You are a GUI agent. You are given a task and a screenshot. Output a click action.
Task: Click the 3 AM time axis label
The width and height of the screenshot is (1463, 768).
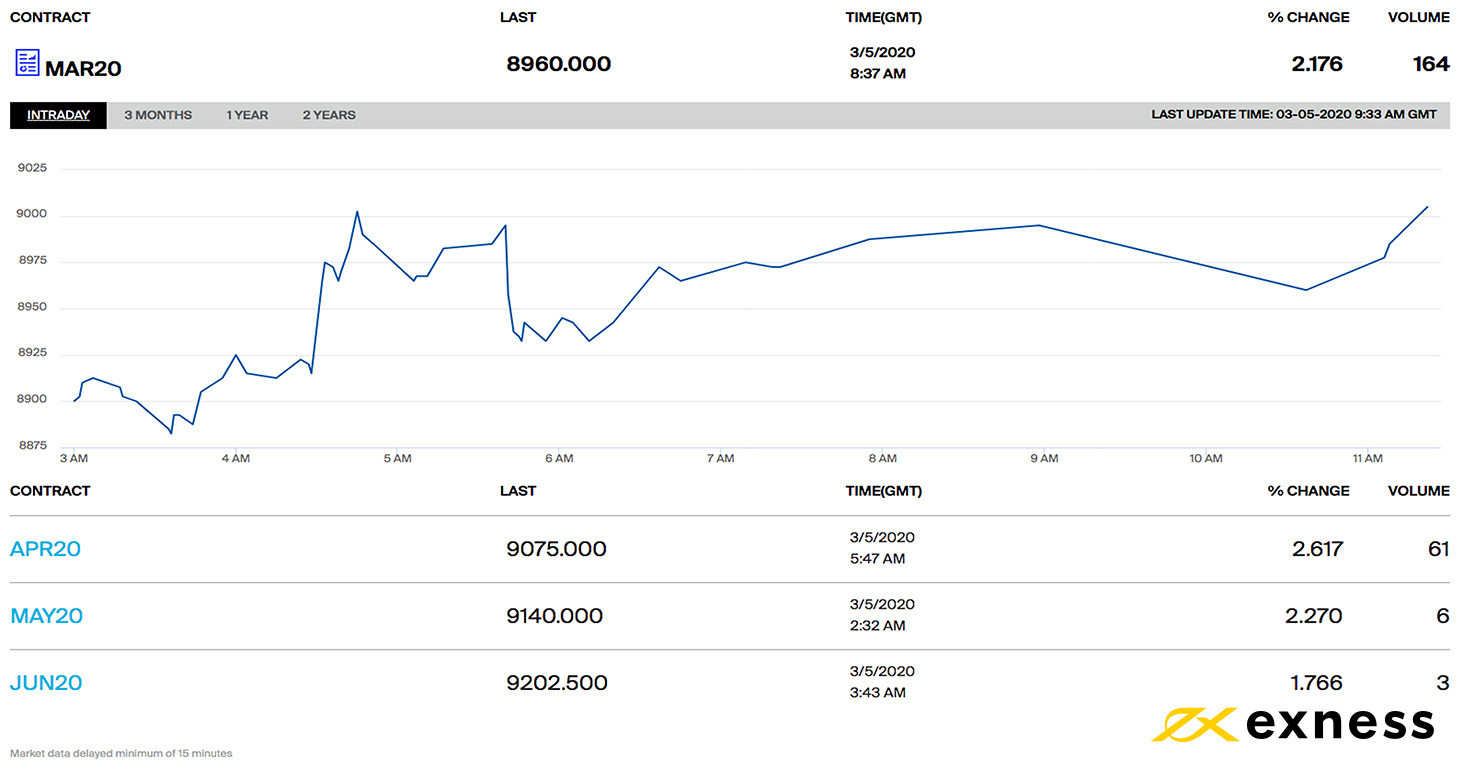point(74,459)
